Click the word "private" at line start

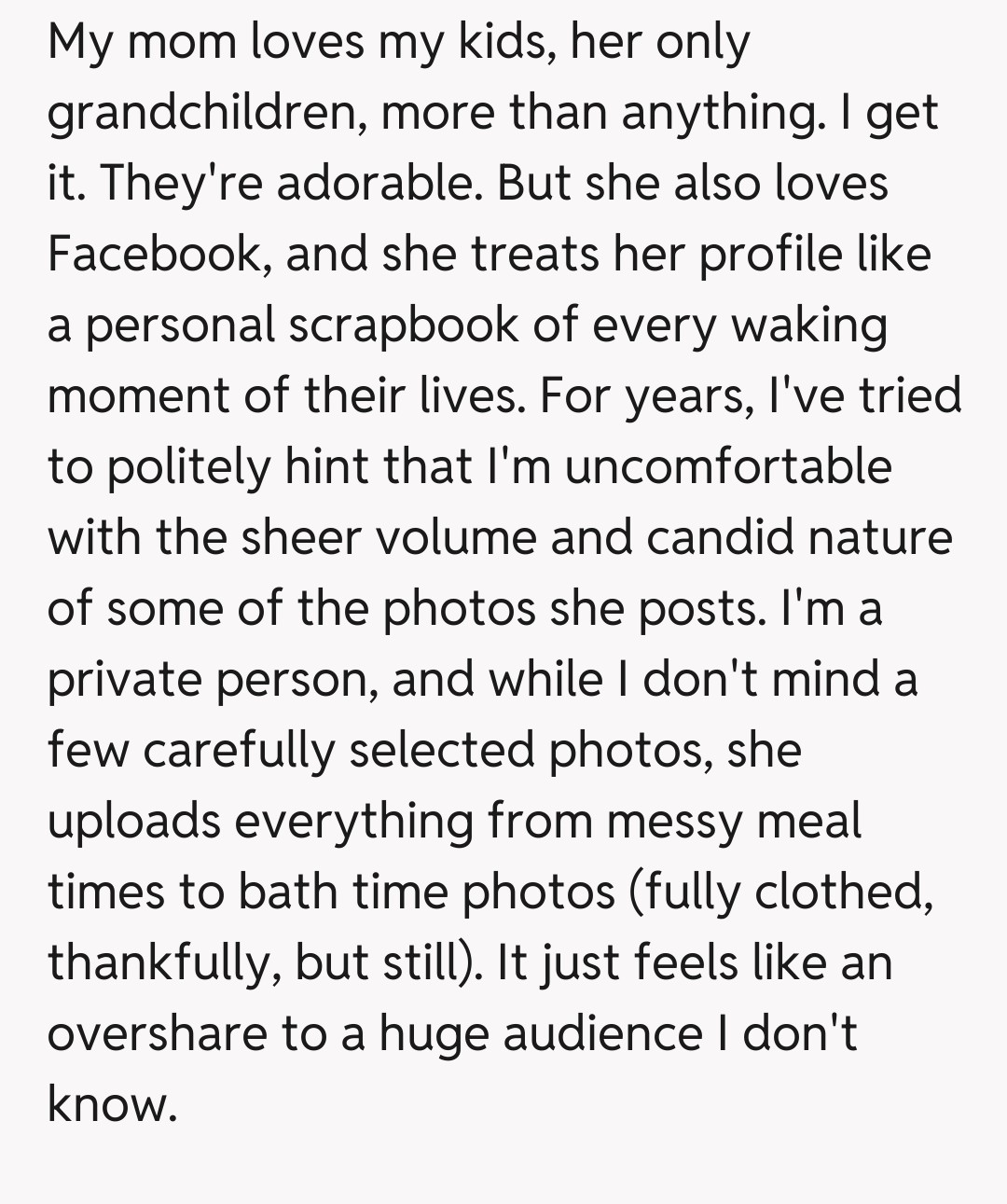pos(124,679)
